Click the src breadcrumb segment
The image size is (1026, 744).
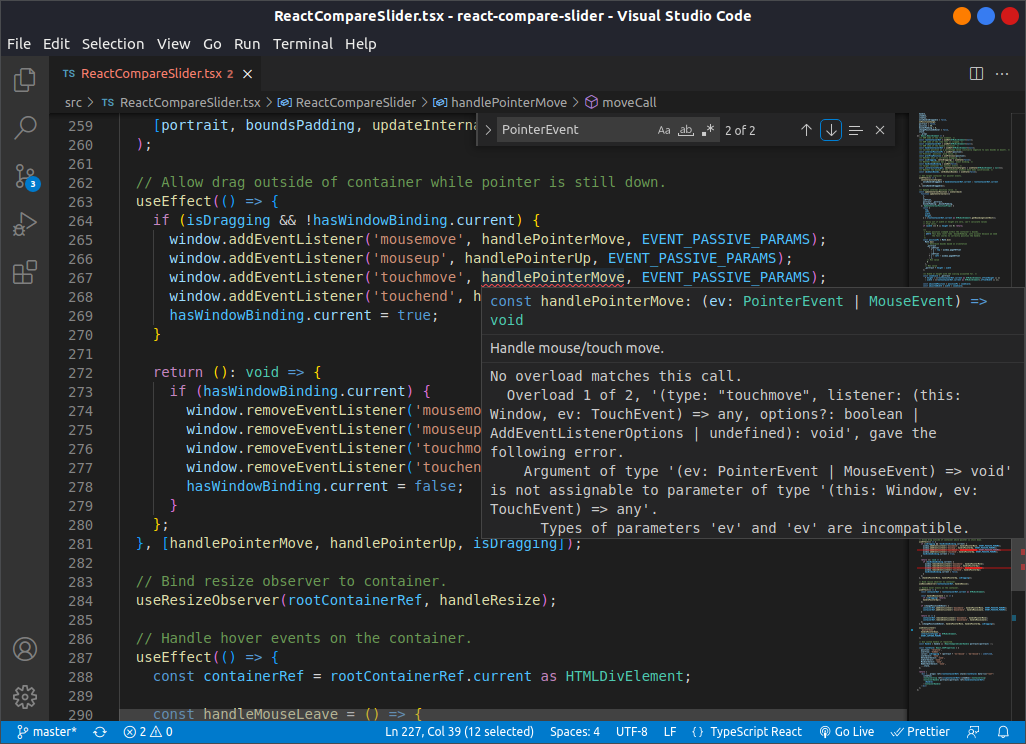point(73,103)
